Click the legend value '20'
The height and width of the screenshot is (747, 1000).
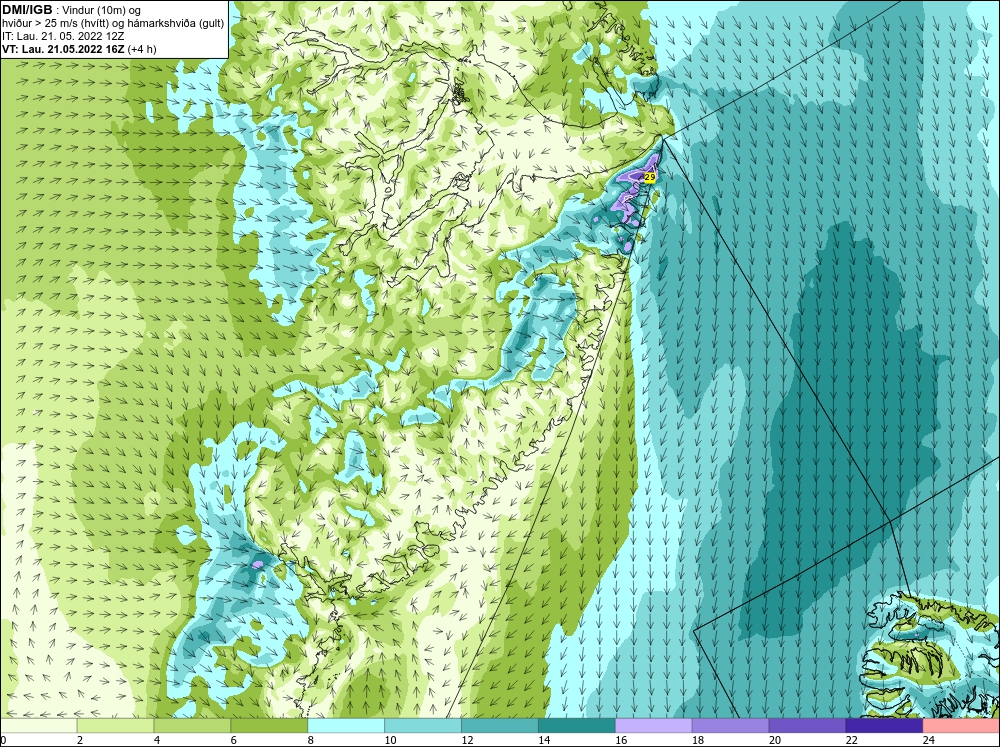775,740
